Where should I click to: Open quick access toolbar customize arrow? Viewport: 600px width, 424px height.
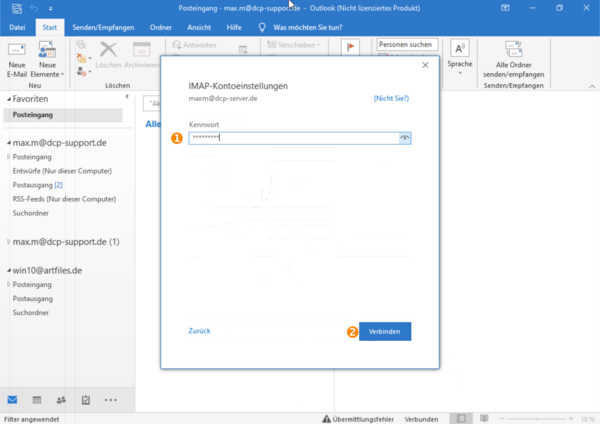[x=51, y=8]
